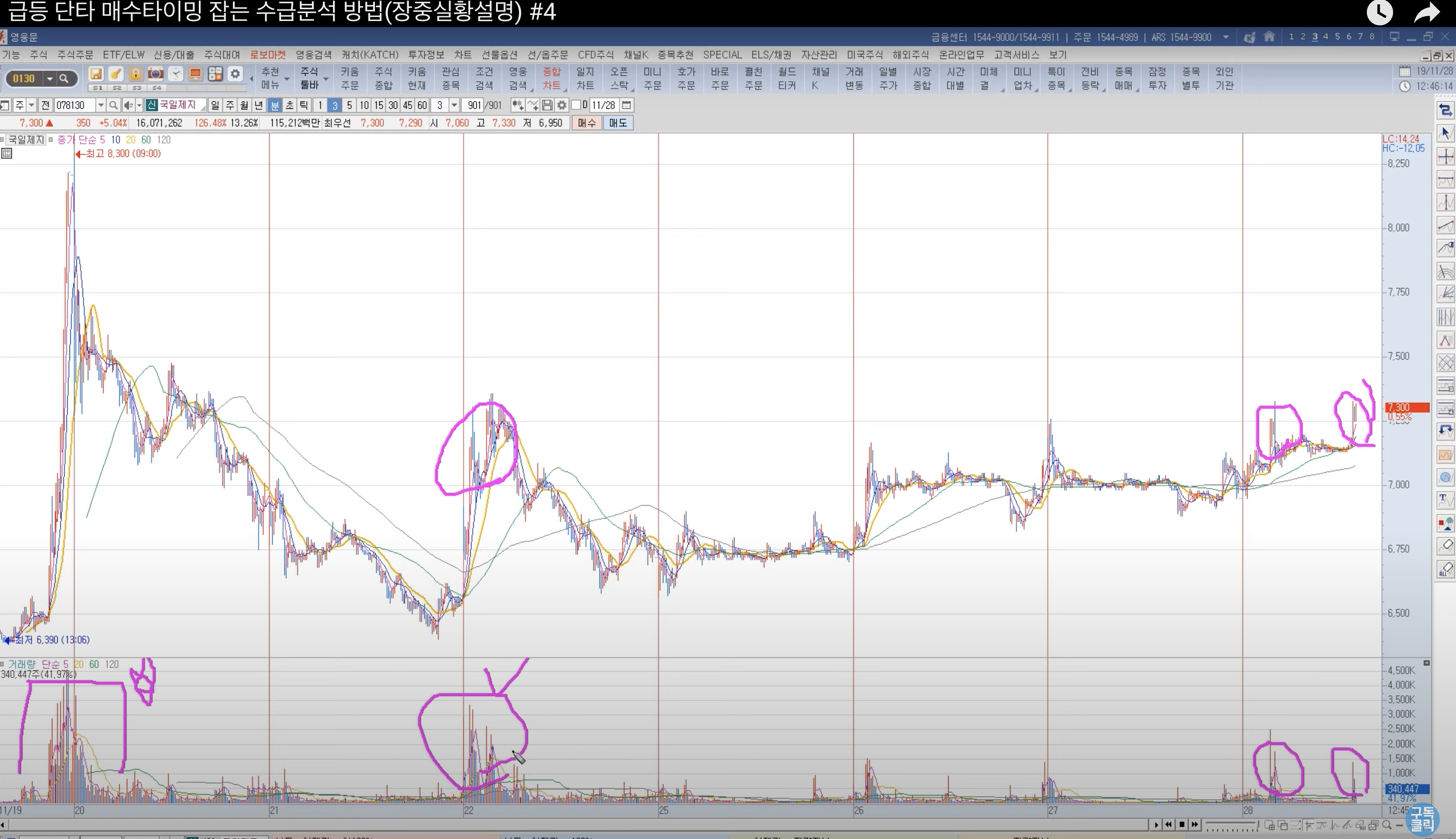Switch chart to minute (분) period
1456x839 pixels.
[x=275, y=105]
